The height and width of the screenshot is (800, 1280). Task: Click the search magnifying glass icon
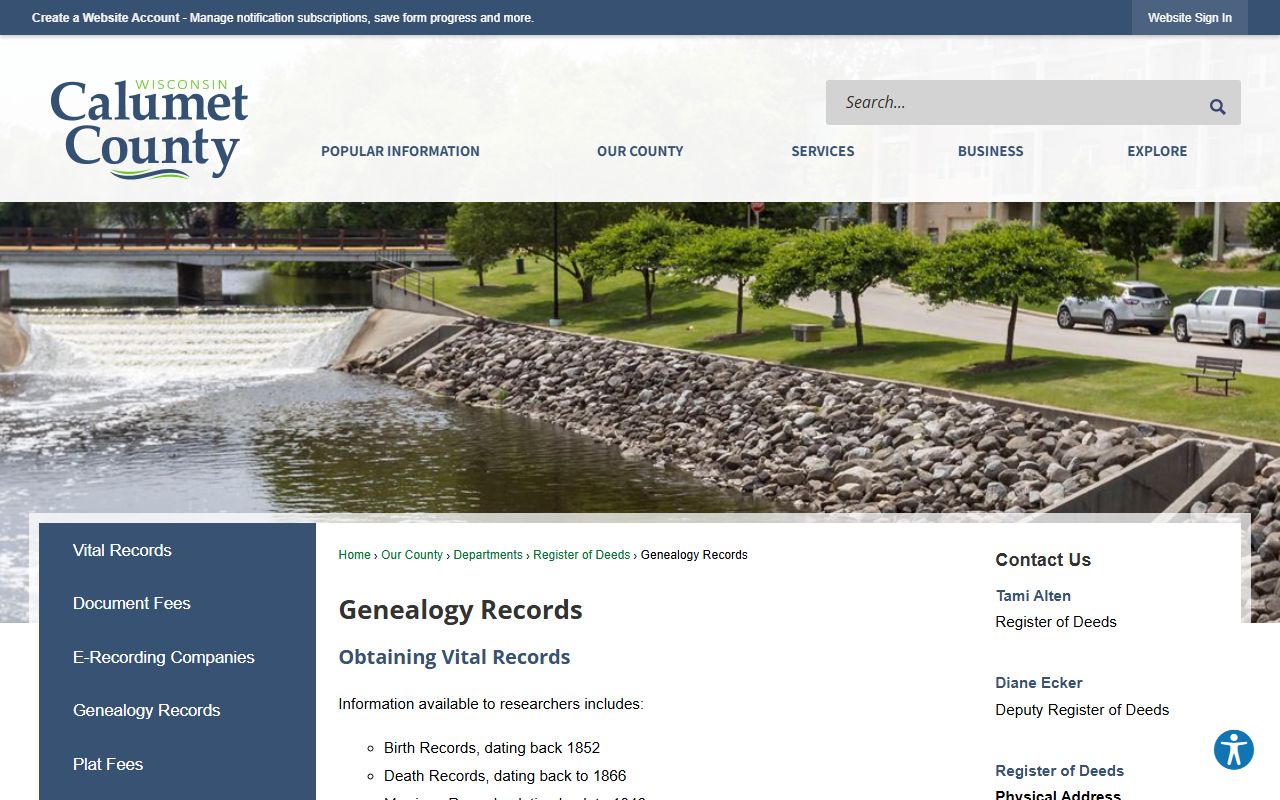pyautogui.click(x=1217, y=106)
